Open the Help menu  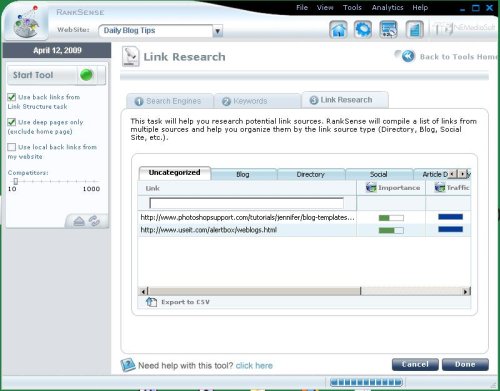click(x=420, y=7)
